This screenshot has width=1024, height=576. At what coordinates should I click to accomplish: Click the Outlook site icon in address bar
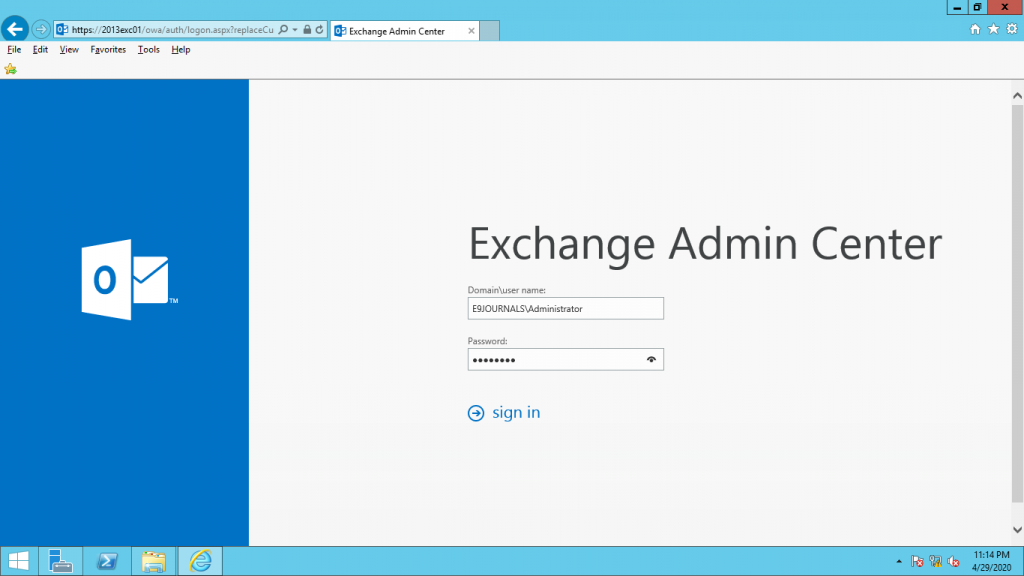(62, 29)
